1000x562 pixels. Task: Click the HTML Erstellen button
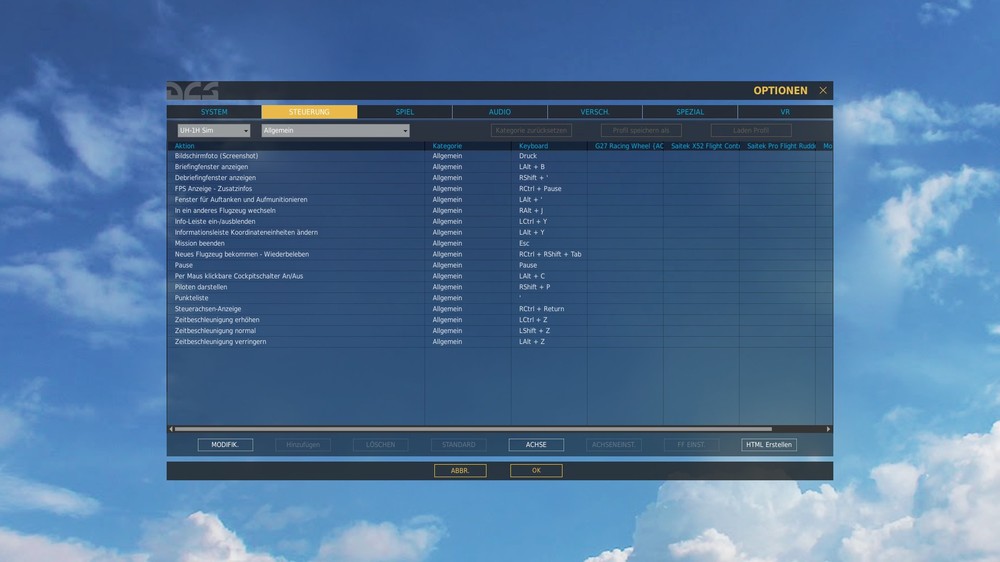tap(768, 445)
